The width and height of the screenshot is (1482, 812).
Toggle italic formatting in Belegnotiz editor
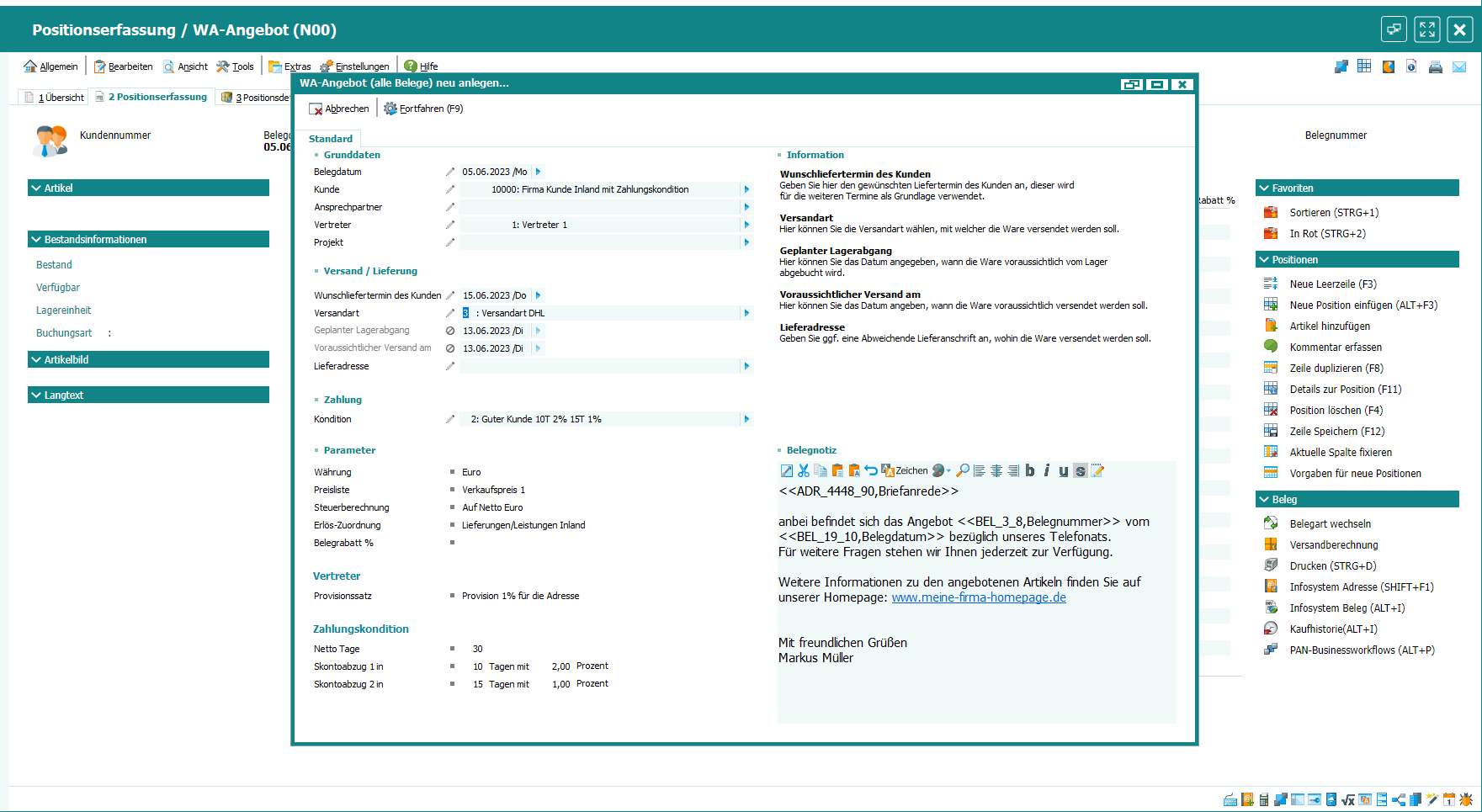(1046, 471)
